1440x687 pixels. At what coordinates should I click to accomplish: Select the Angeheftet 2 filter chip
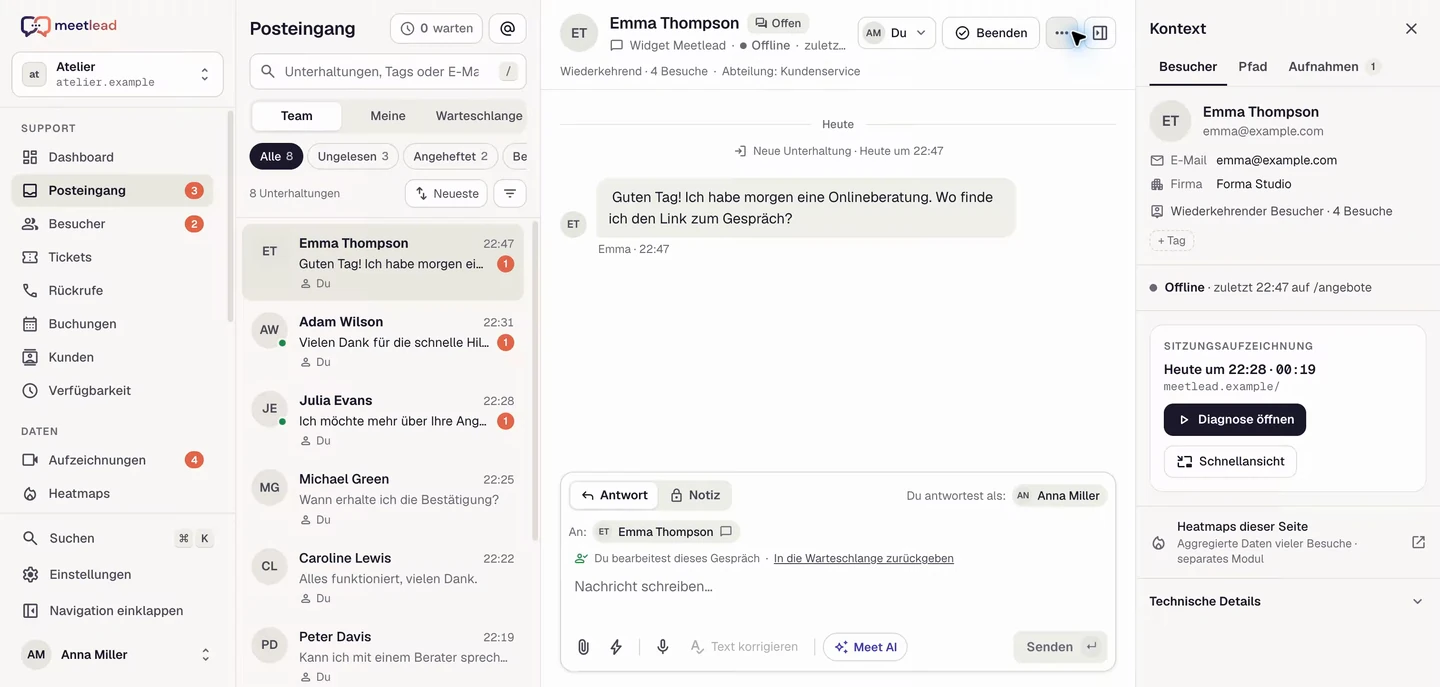[x=450, y=157]
